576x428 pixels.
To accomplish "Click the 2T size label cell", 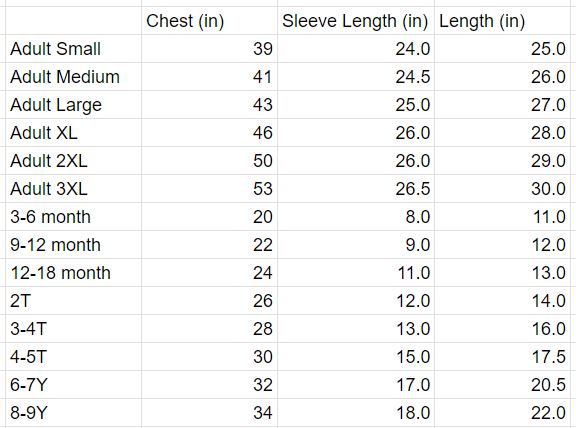I will pyautogui.click(x=73, y=301).
